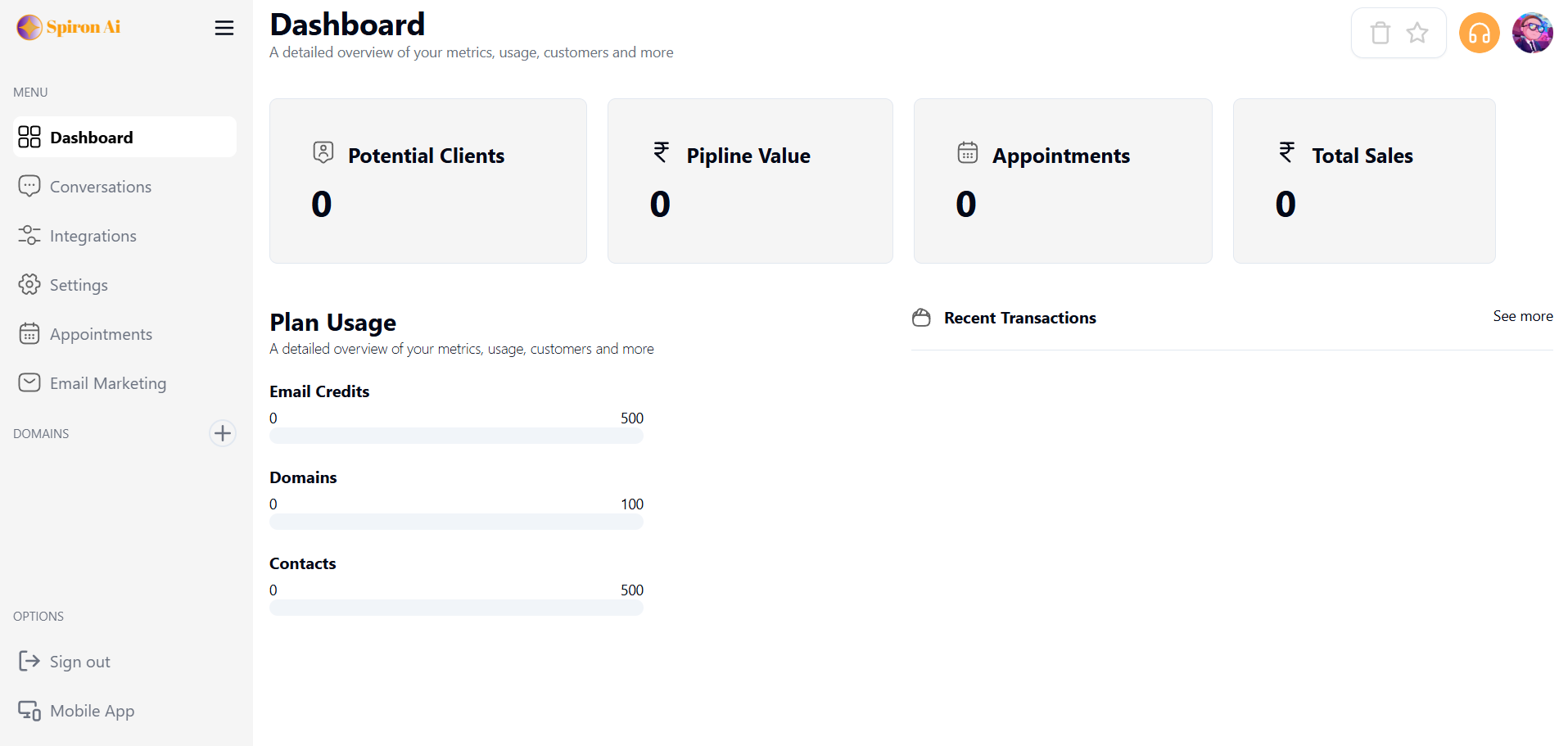Collapse sidebar with hamburger menu icon

224,28
